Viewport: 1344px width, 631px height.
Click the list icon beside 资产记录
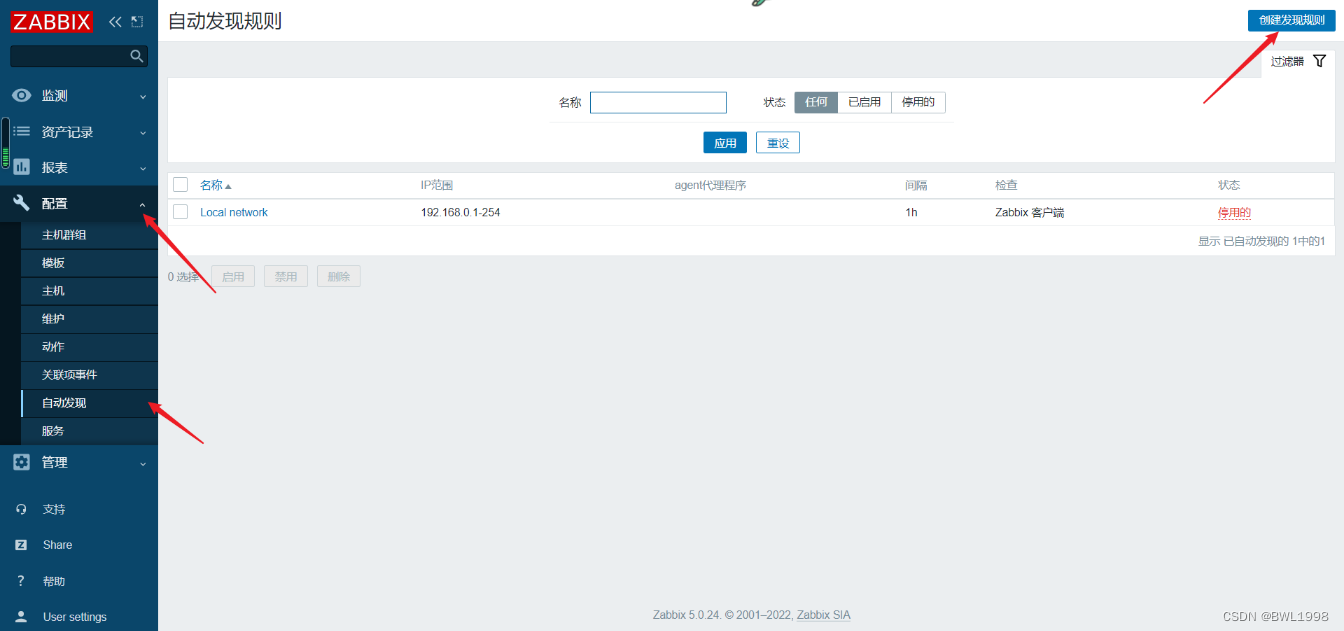click(21, 132)
